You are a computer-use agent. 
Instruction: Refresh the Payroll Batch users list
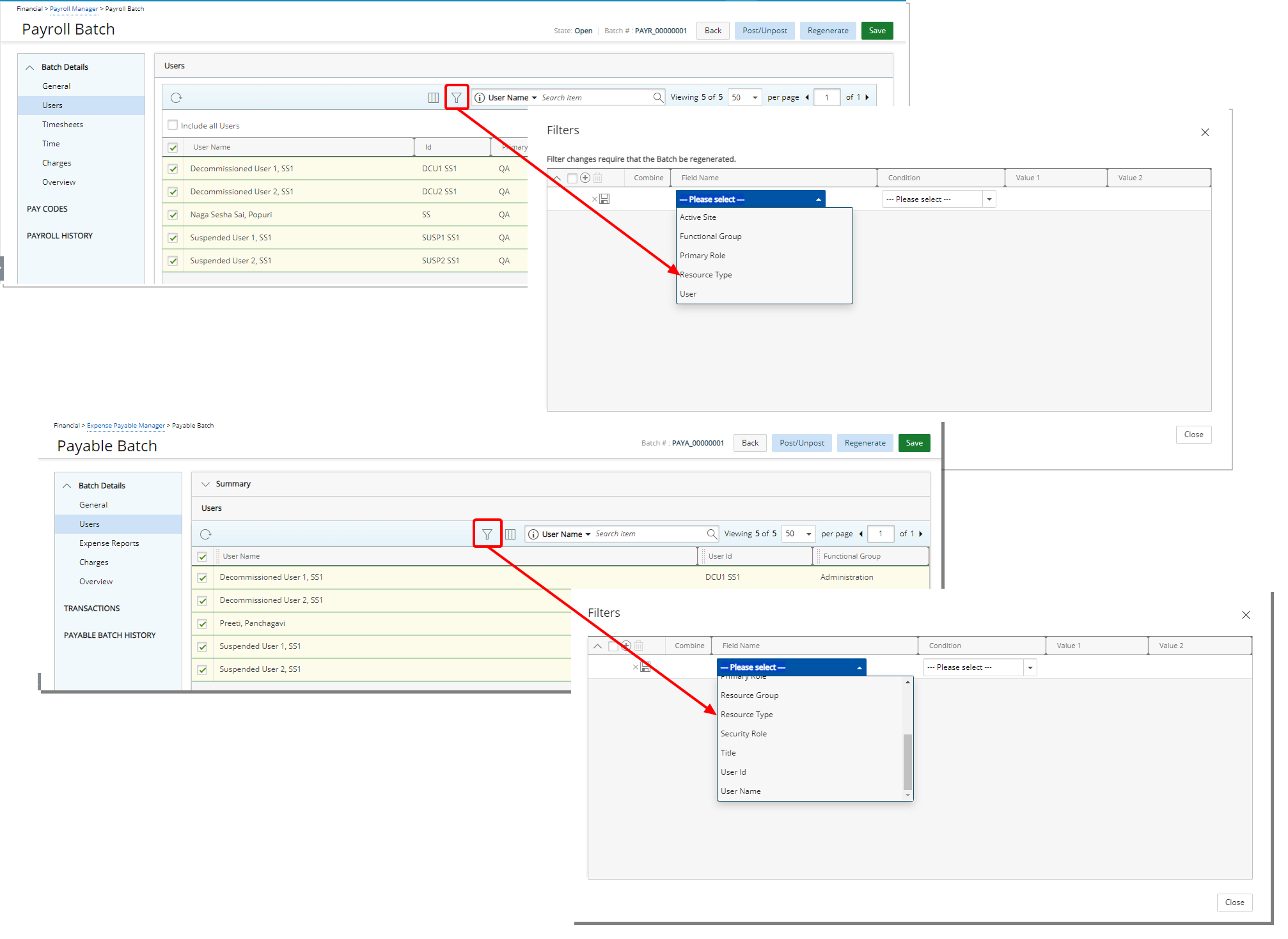tap(177, 98)
